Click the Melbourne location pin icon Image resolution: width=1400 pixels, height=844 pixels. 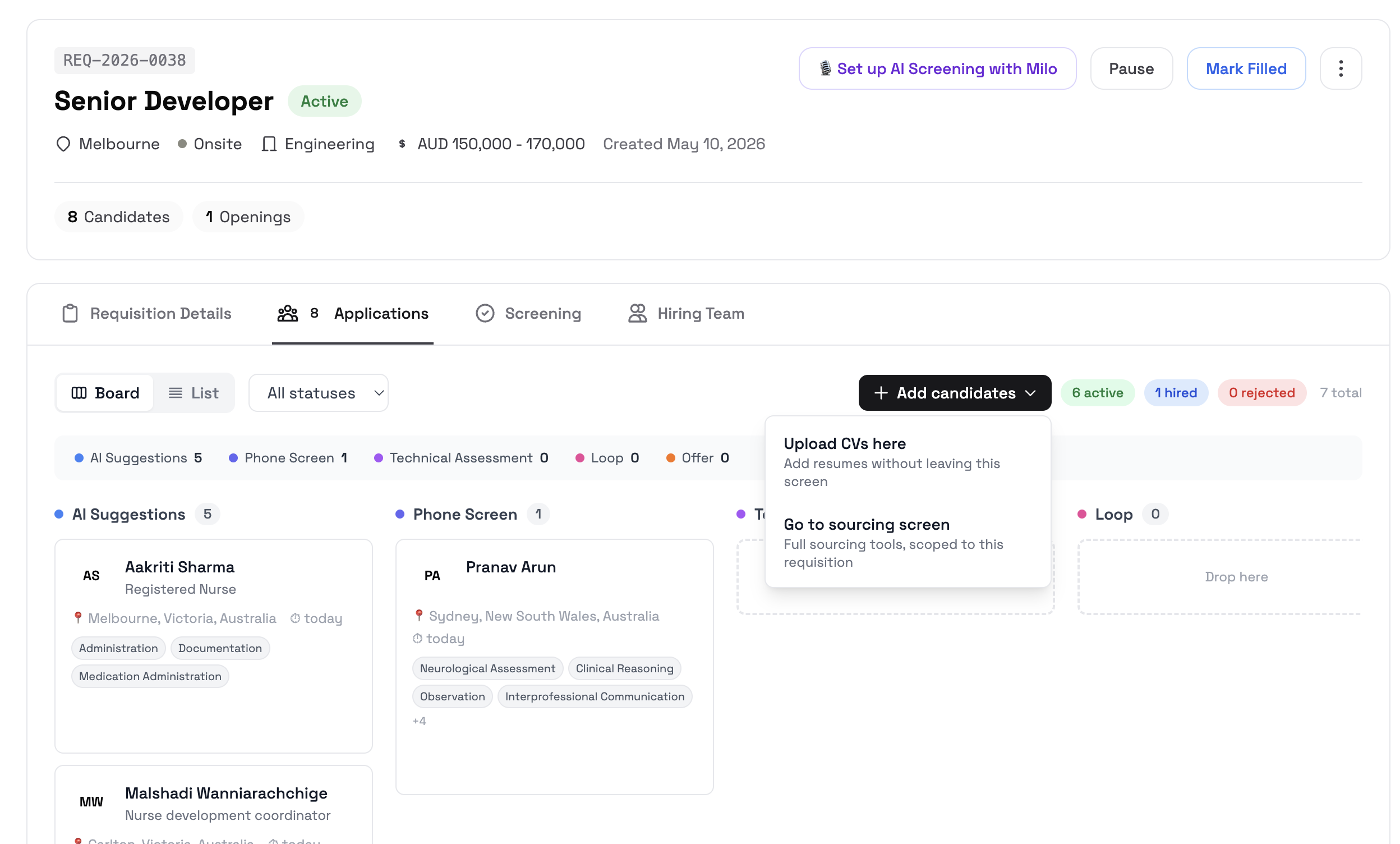(x=63, y=144)
